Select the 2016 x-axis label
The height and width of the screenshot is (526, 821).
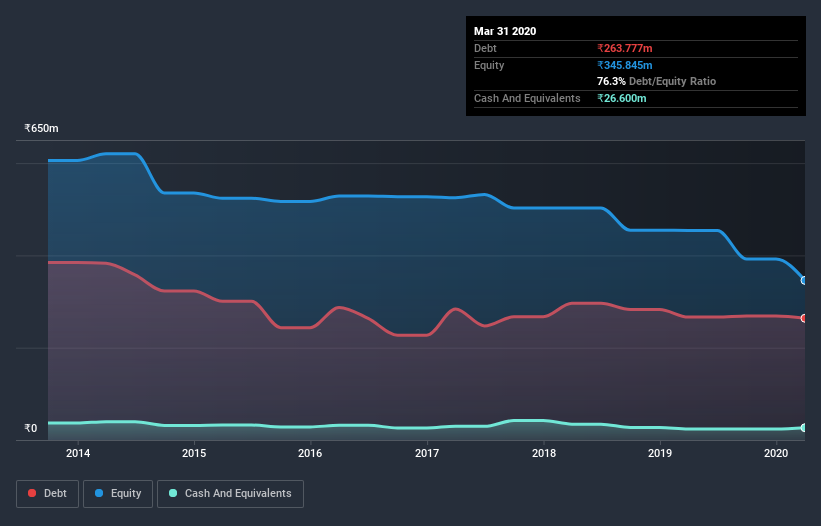click(x=310, y=453)
